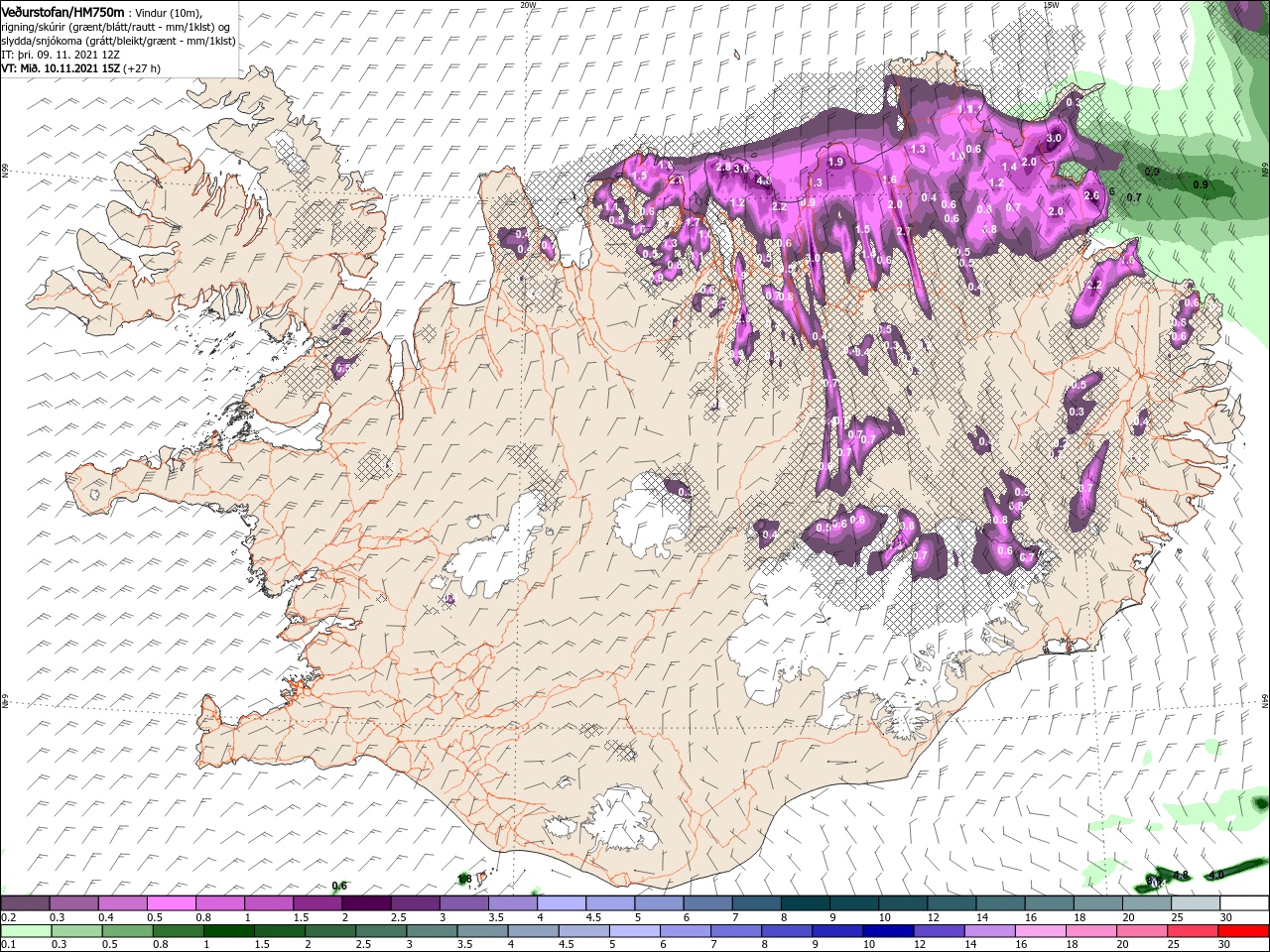Click the 0.5 green swatch in lower legend
The image size is (1270, 952).
pyautogui.click(x=127, y=931)
